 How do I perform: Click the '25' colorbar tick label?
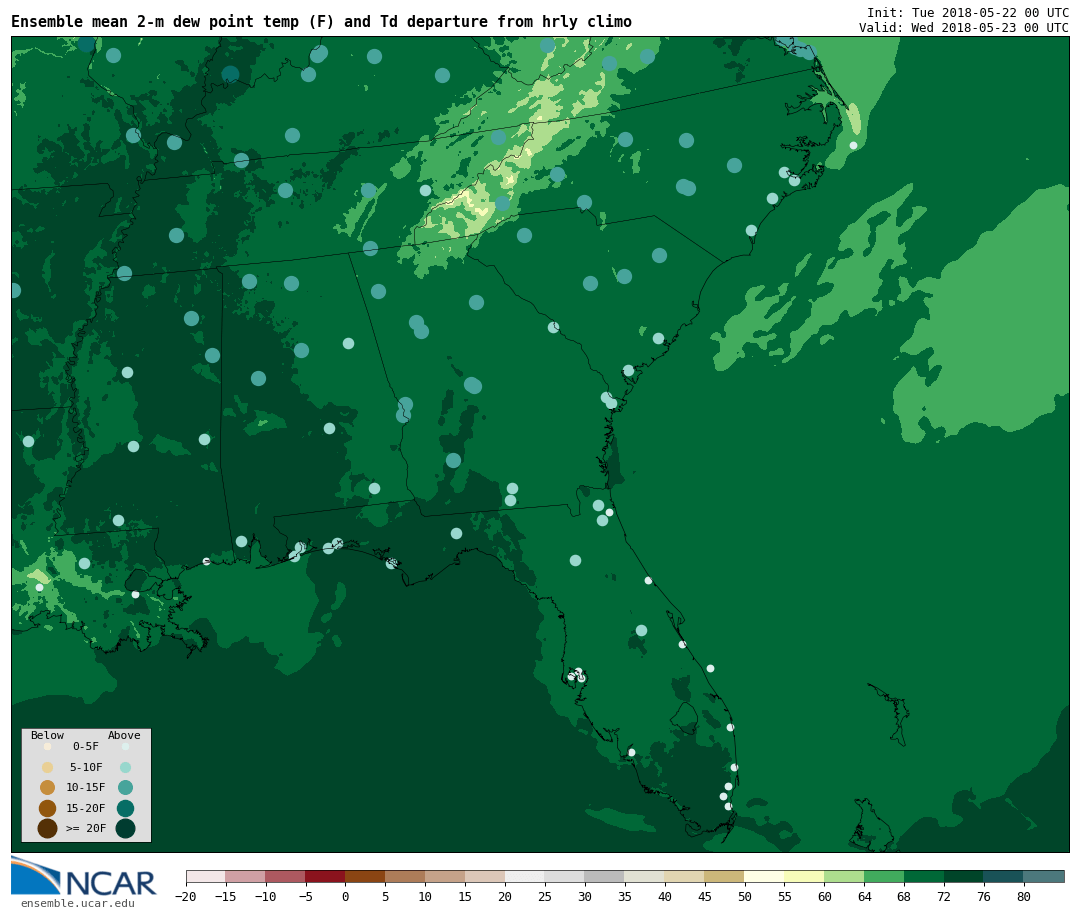545,896
